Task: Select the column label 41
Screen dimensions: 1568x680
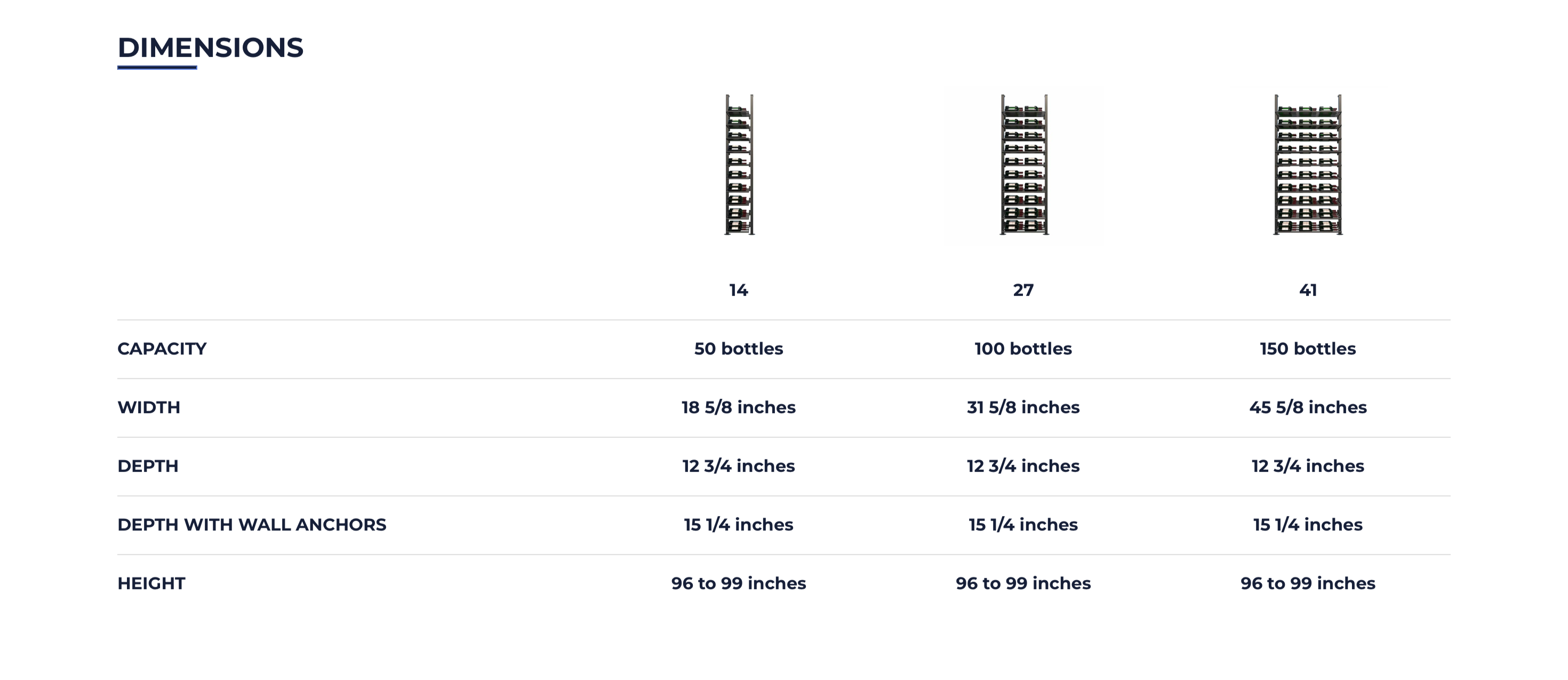Action: click(x=1308, y=290)
